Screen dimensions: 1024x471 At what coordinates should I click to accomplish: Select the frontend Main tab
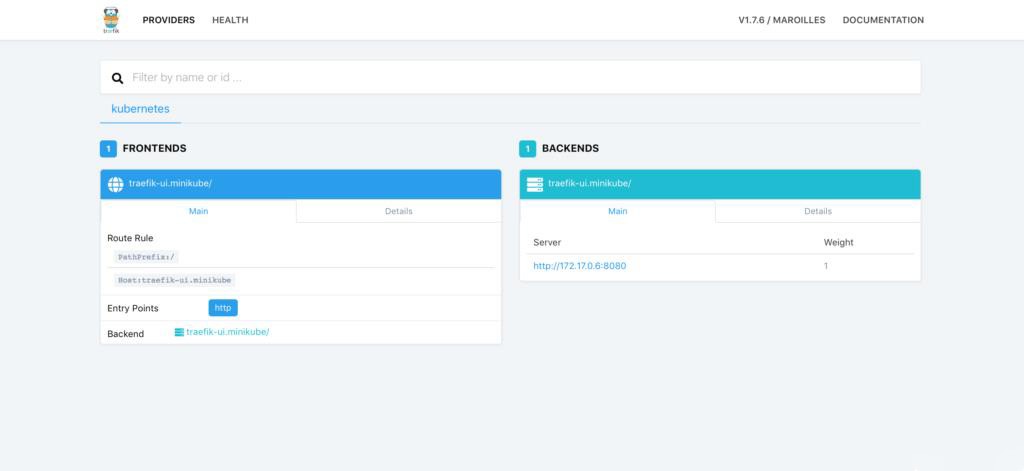click(198, 211)
